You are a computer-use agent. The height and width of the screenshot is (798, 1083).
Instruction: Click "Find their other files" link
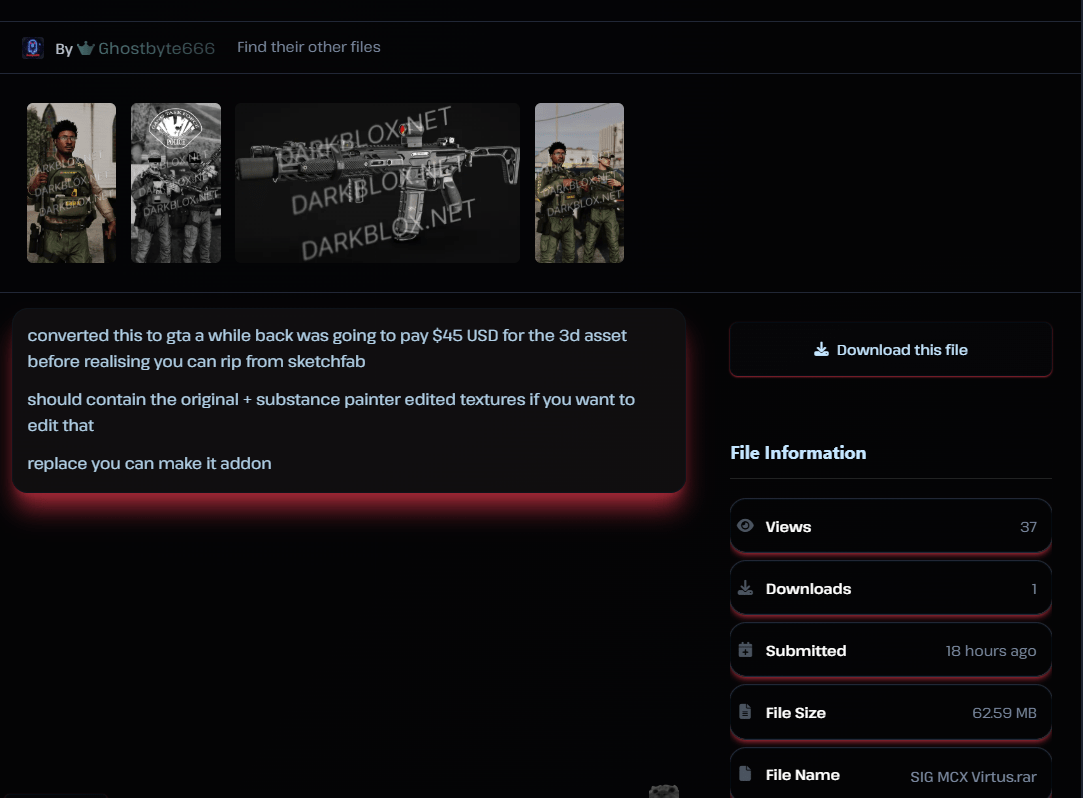(308, 47)
